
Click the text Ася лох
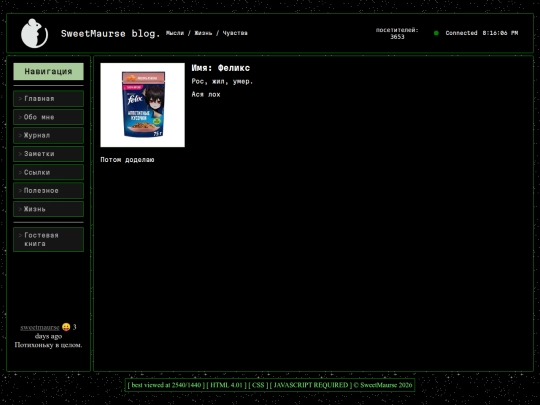[x=206, y=94]
